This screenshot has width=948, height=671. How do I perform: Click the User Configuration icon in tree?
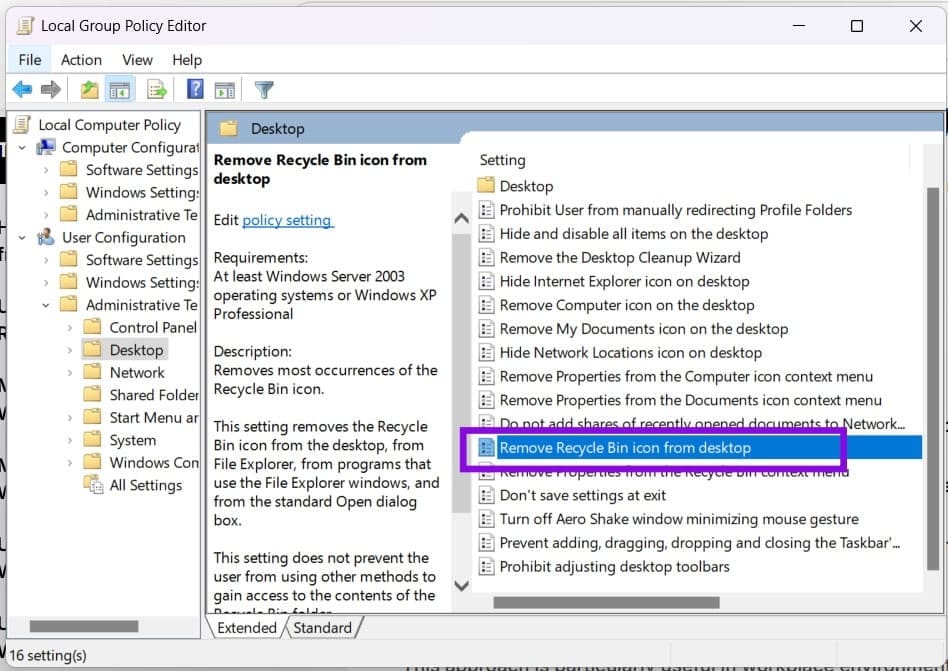(x=46, y=237)
